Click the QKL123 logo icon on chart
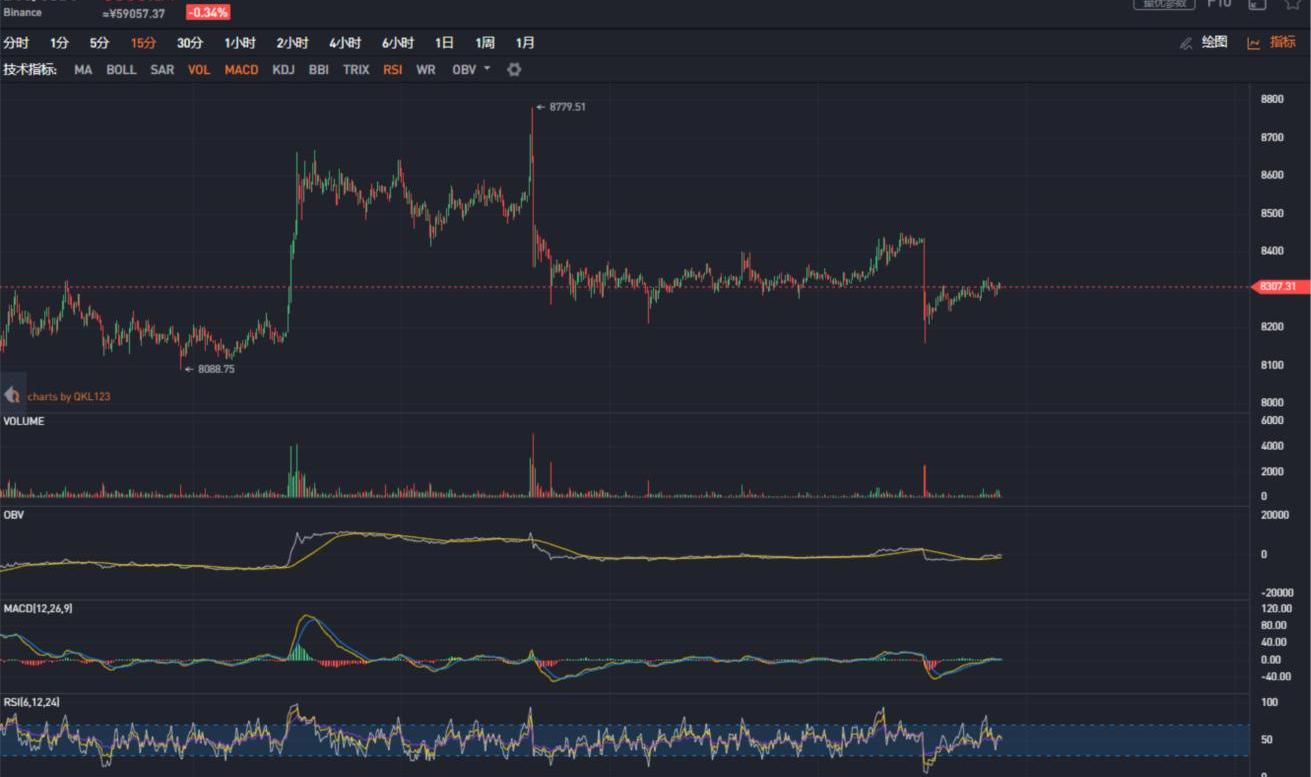 12,395
